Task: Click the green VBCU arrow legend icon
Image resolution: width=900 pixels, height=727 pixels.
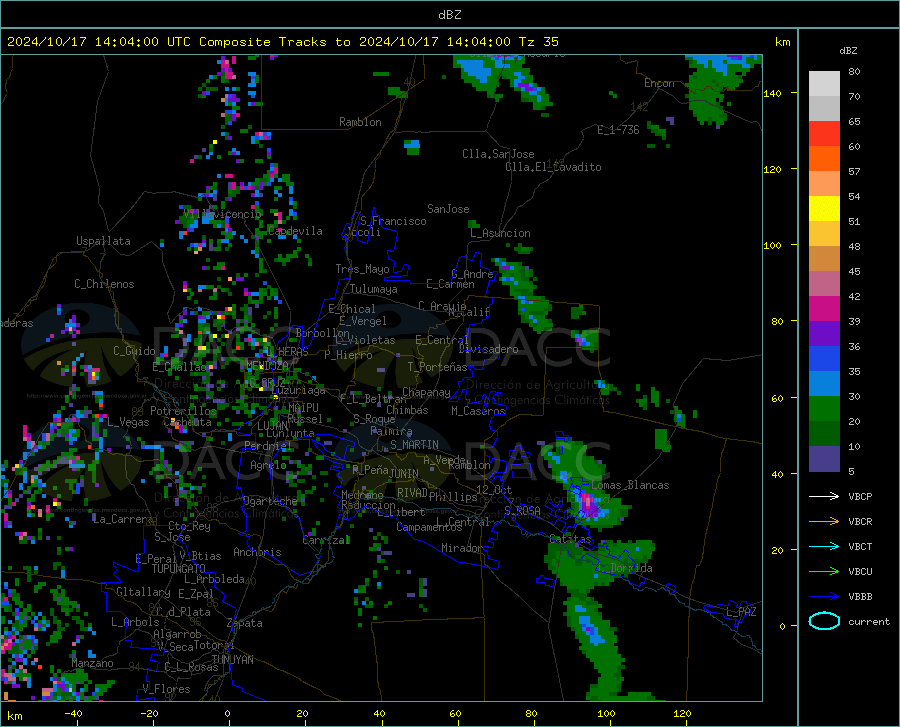Action: (x=824, y=572)
